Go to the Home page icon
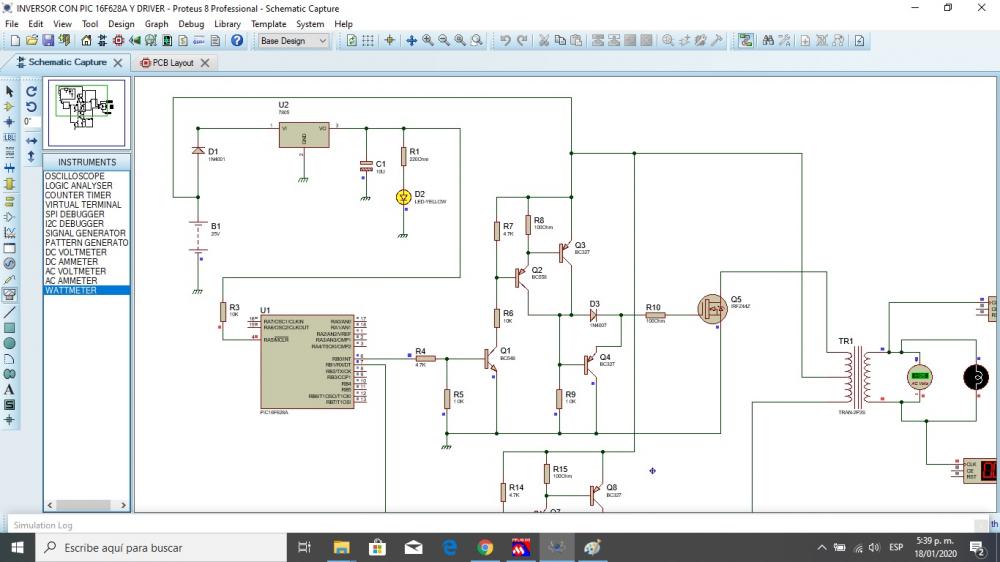The image size is (1000, 562). click(x=86, y=41)
